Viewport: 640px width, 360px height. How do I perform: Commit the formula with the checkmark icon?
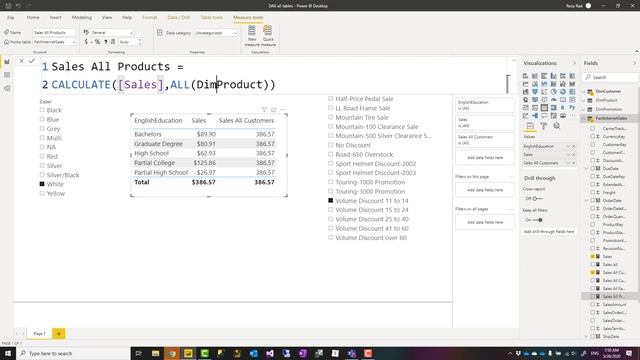tap(32, 61)
